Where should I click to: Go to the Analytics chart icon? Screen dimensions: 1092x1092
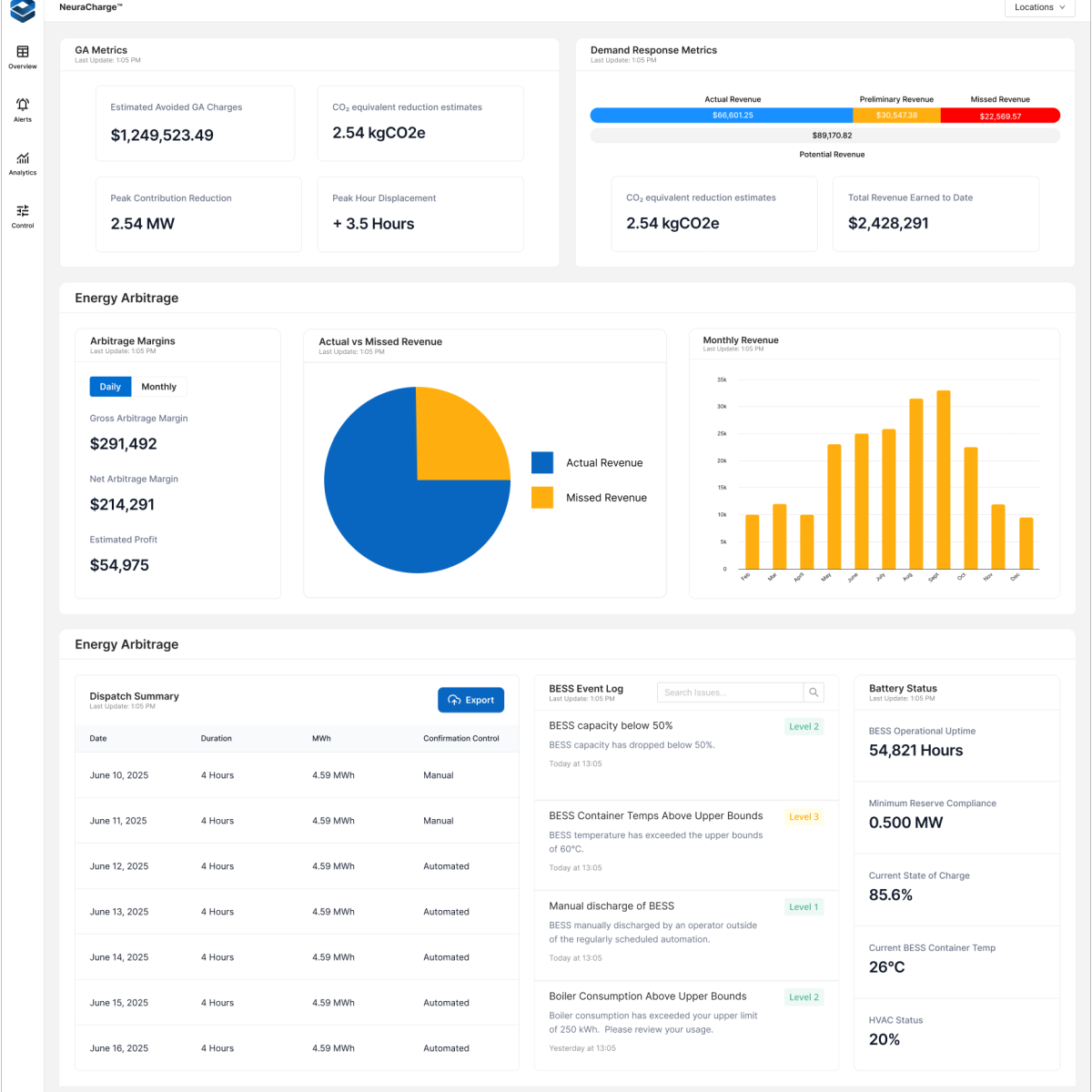click(x=23, y=158)
